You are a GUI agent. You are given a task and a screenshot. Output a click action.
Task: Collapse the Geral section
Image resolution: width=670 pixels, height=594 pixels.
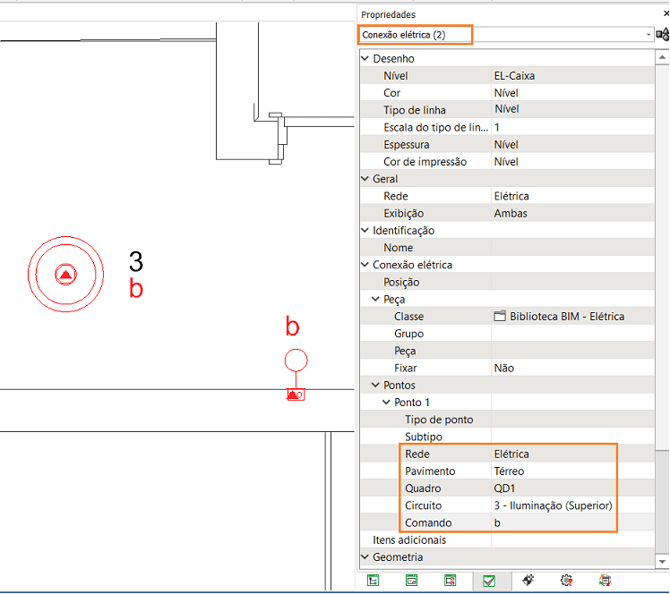pos(366,179)
